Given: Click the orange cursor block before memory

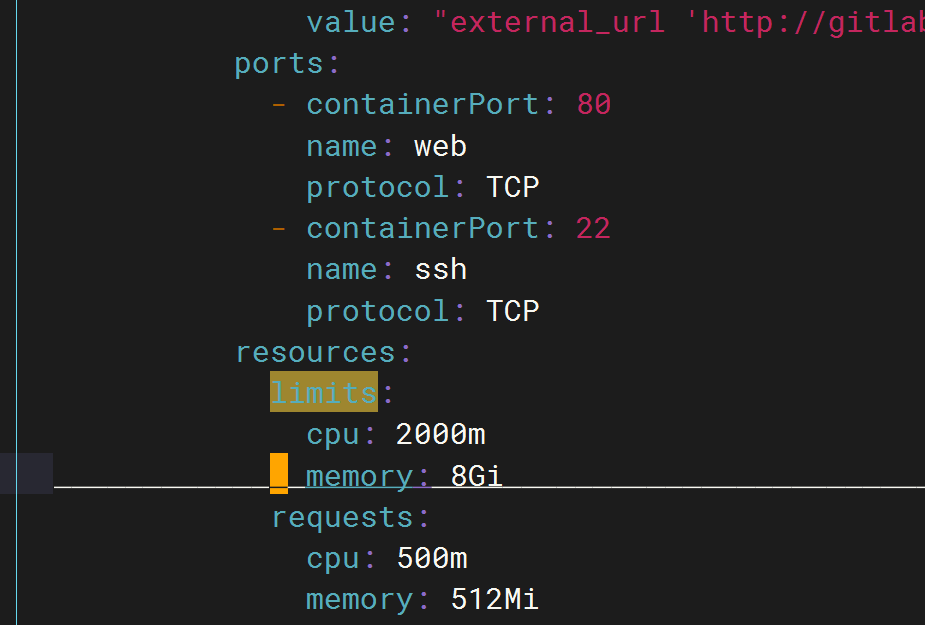Looking at the screenshot, I should [279, 473].
